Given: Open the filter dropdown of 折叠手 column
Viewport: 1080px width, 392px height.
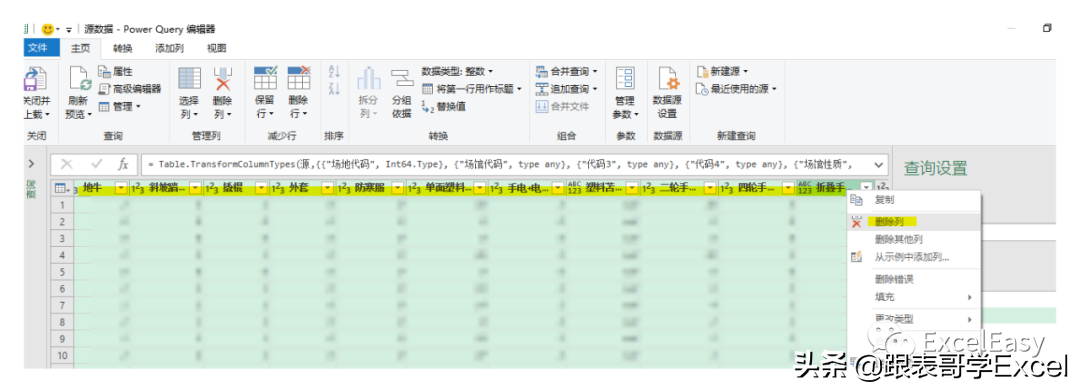Looking at the screenshot, I should tap(866, 187).
